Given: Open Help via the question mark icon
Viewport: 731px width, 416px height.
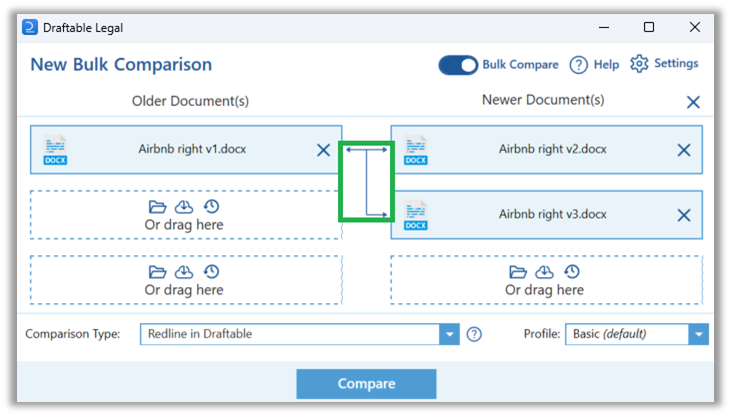Looking at the screenshot, I should pyautogui.click(x=579, y=65).
